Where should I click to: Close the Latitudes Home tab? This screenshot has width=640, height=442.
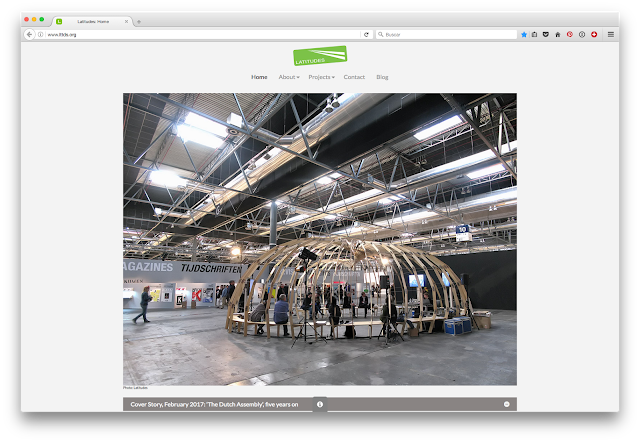click(127, 22)
